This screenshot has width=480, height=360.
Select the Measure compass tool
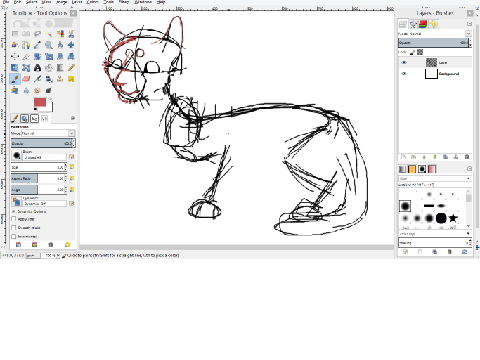coord(60,45)
